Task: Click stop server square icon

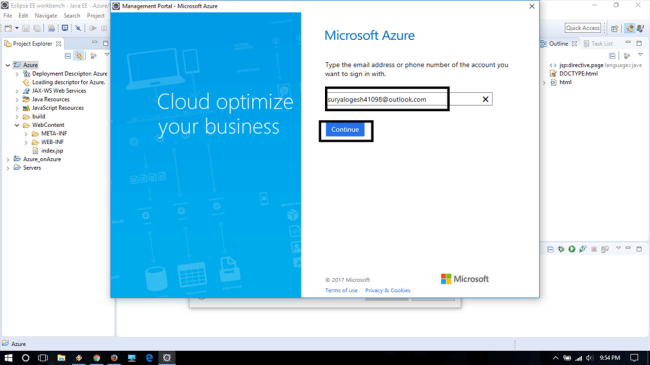Action: point(594,249)
